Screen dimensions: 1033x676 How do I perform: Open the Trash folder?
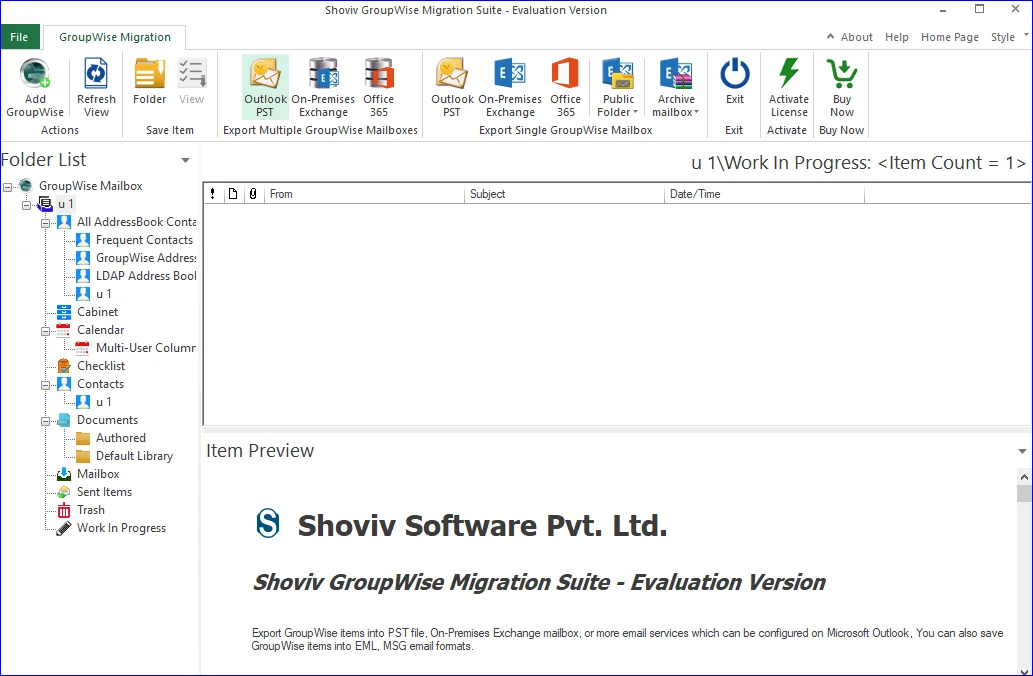click(x=91, y=510)
